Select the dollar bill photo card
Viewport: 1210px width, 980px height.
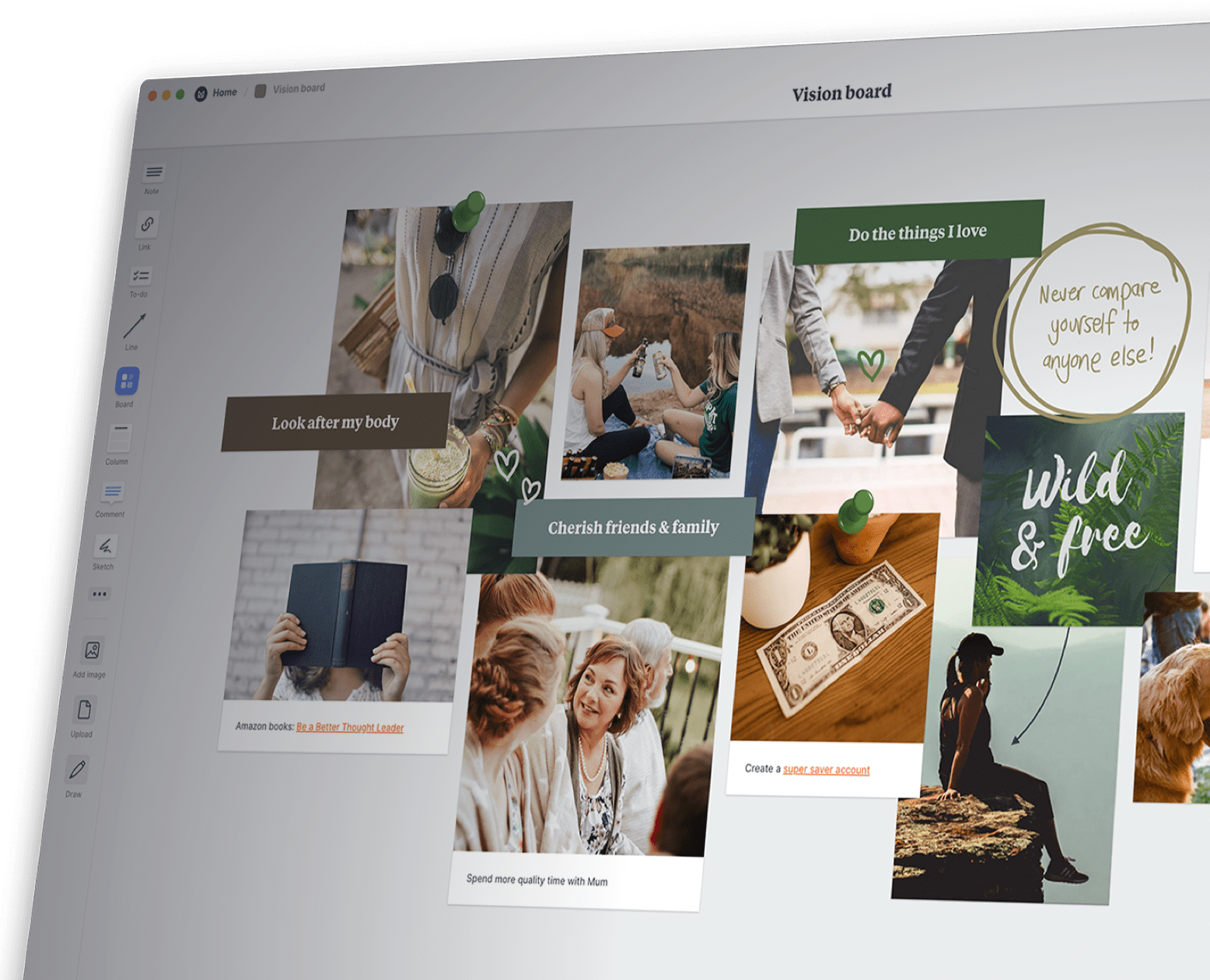[x=840, y=638]
